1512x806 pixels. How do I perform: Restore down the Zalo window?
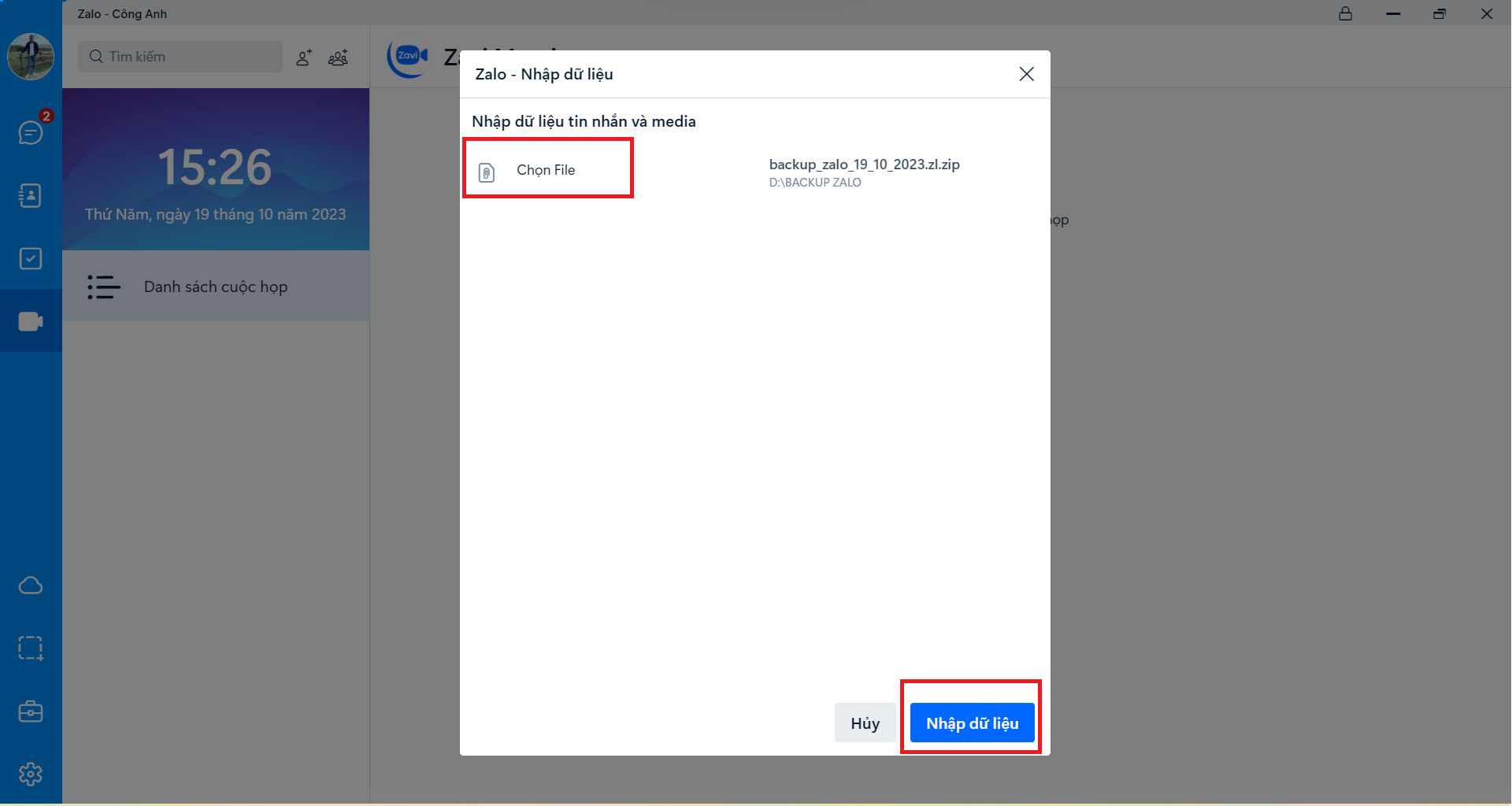(1440, 13)
